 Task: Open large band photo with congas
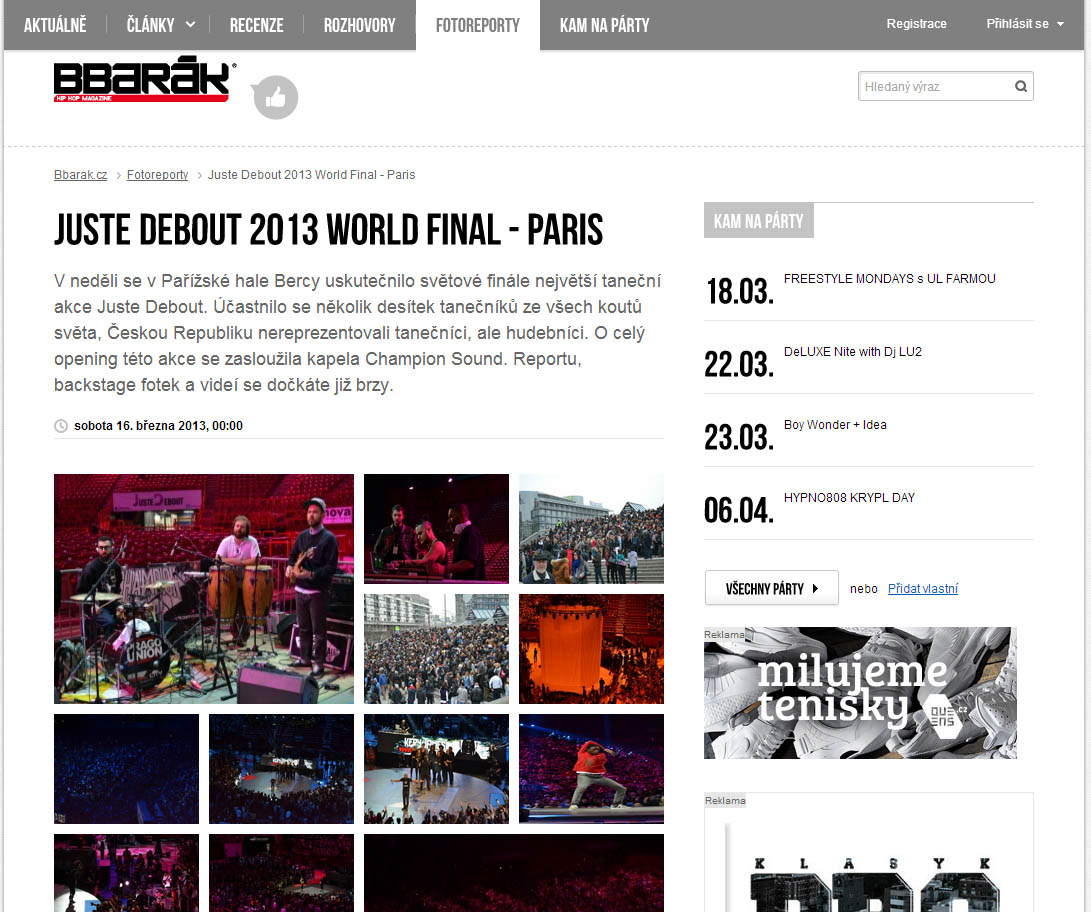(x=204, y=589)
